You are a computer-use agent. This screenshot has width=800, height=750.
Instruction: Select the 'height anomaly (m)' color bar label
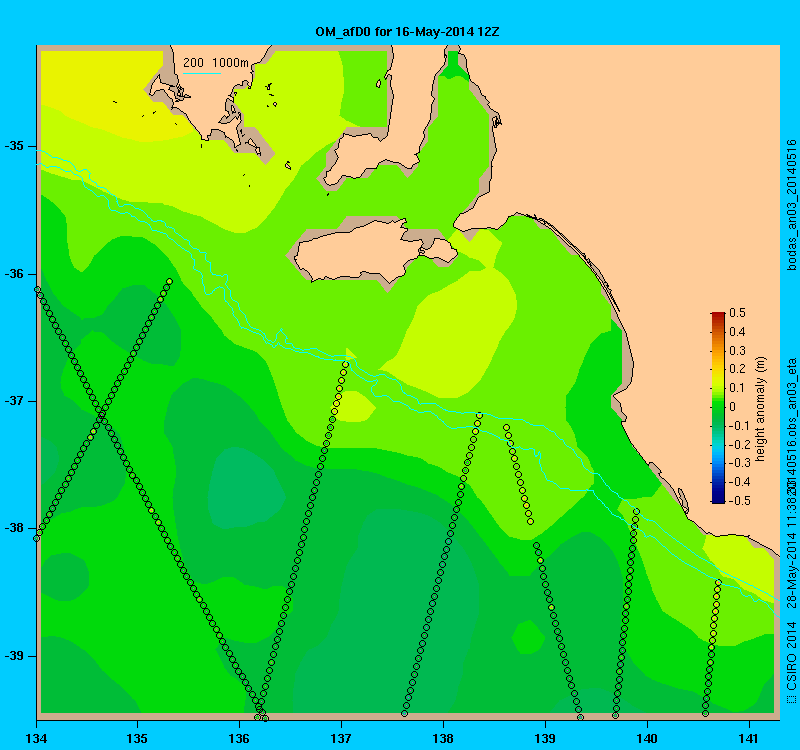(760, 409)
